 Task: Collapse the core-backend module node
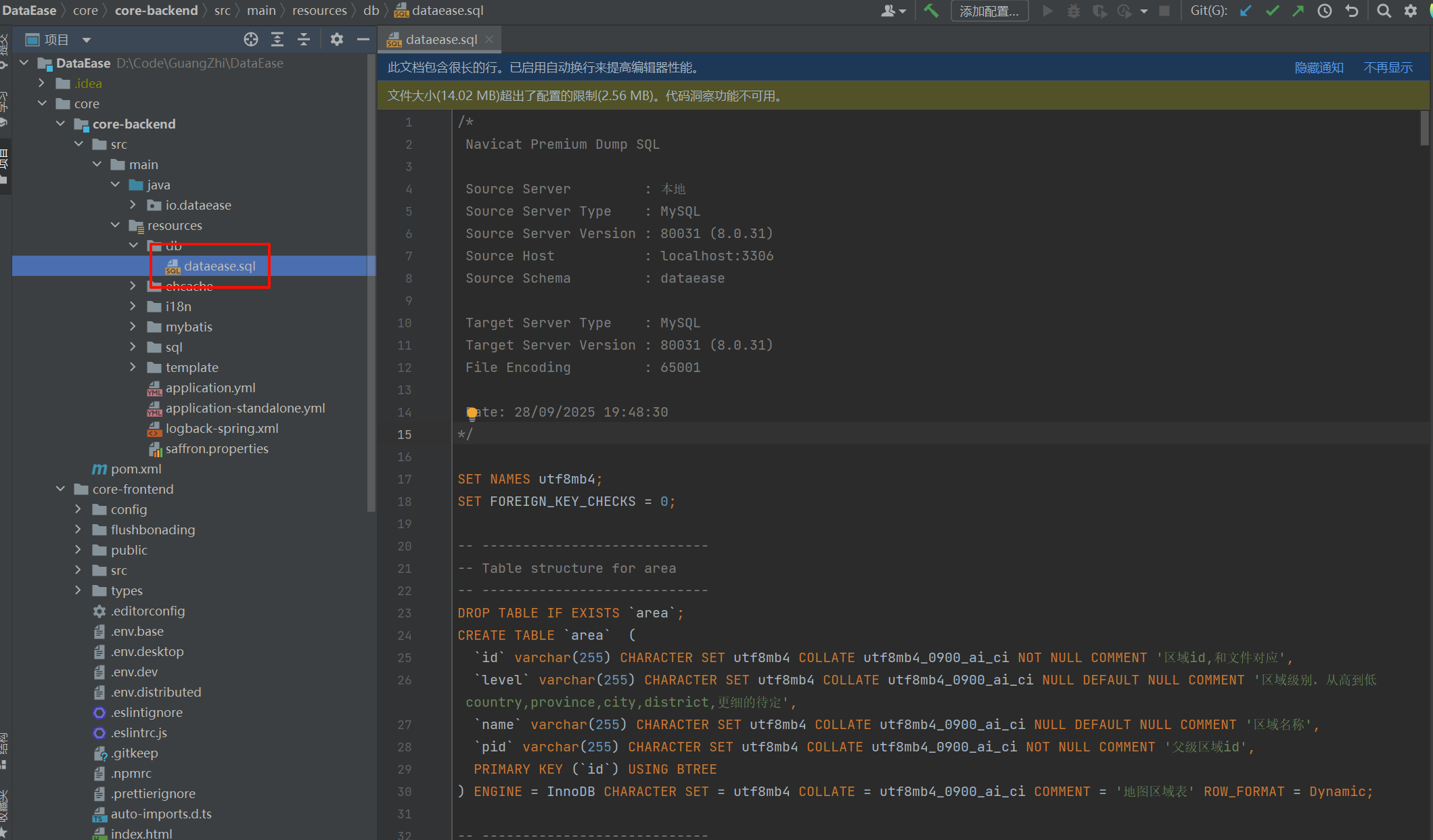(61, 124)
